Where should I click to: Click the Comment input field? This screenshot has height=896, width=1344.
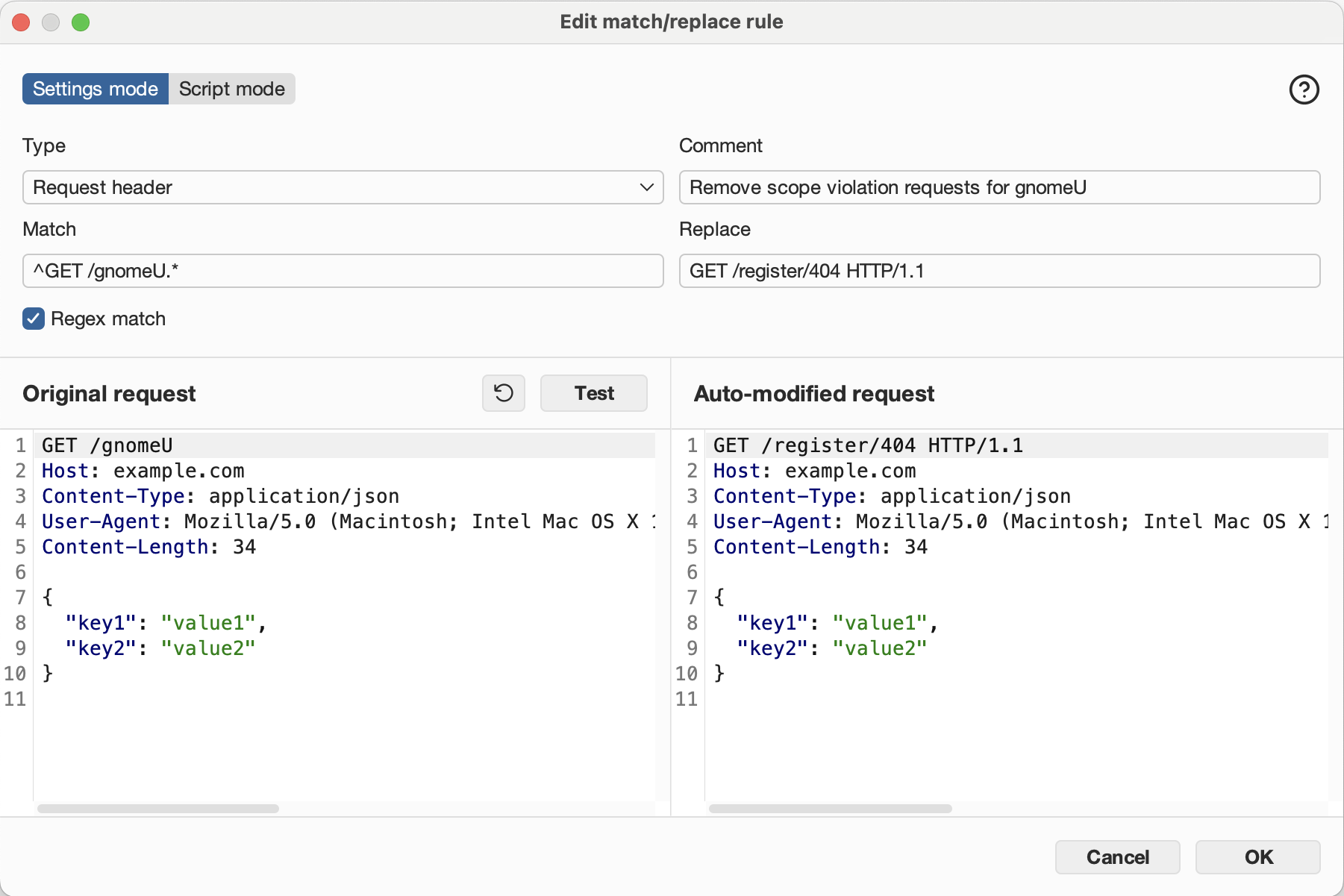pos(999,187)
